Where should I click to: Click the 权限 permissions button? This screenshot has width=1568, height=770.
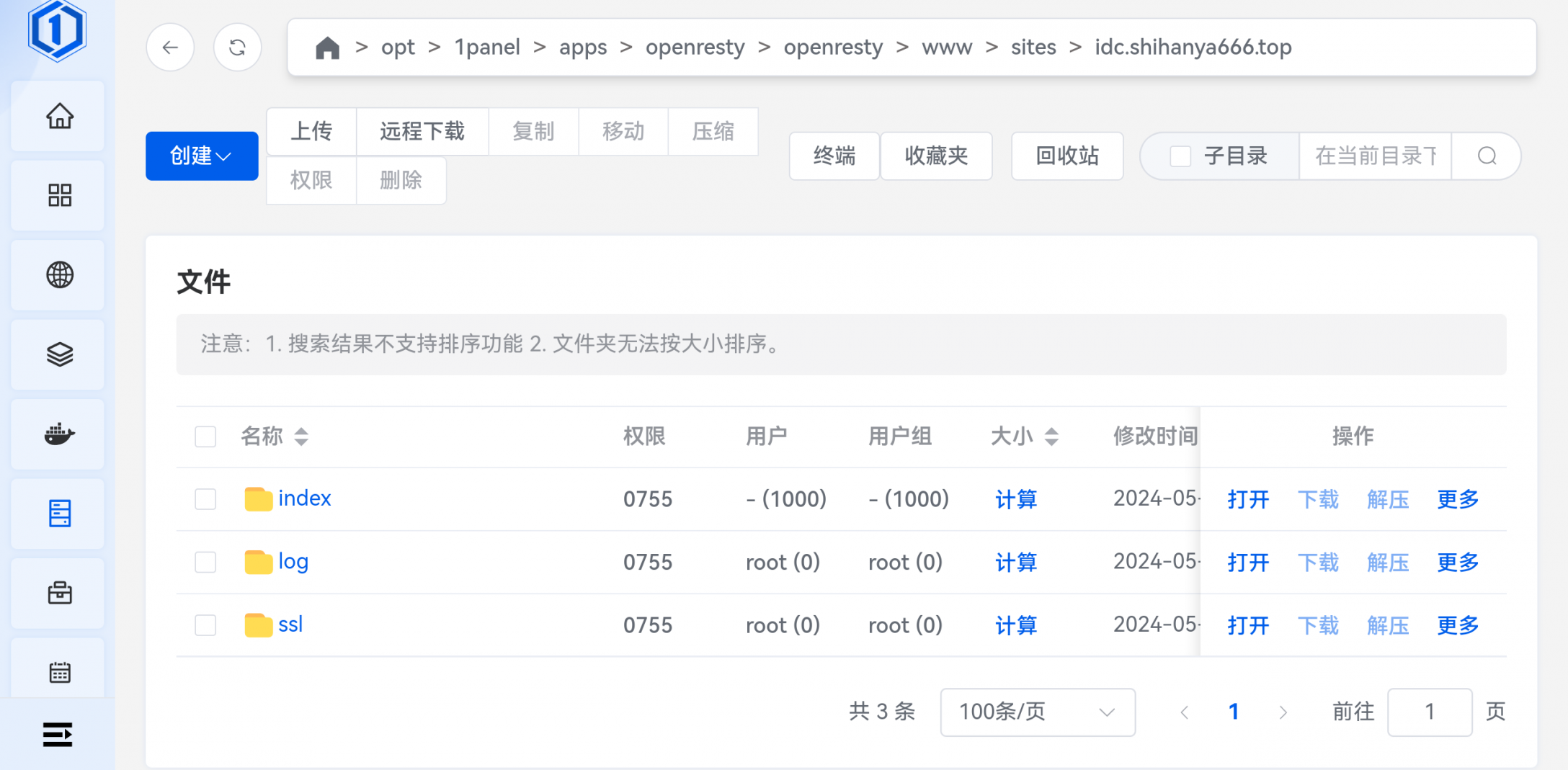point(311,180)
